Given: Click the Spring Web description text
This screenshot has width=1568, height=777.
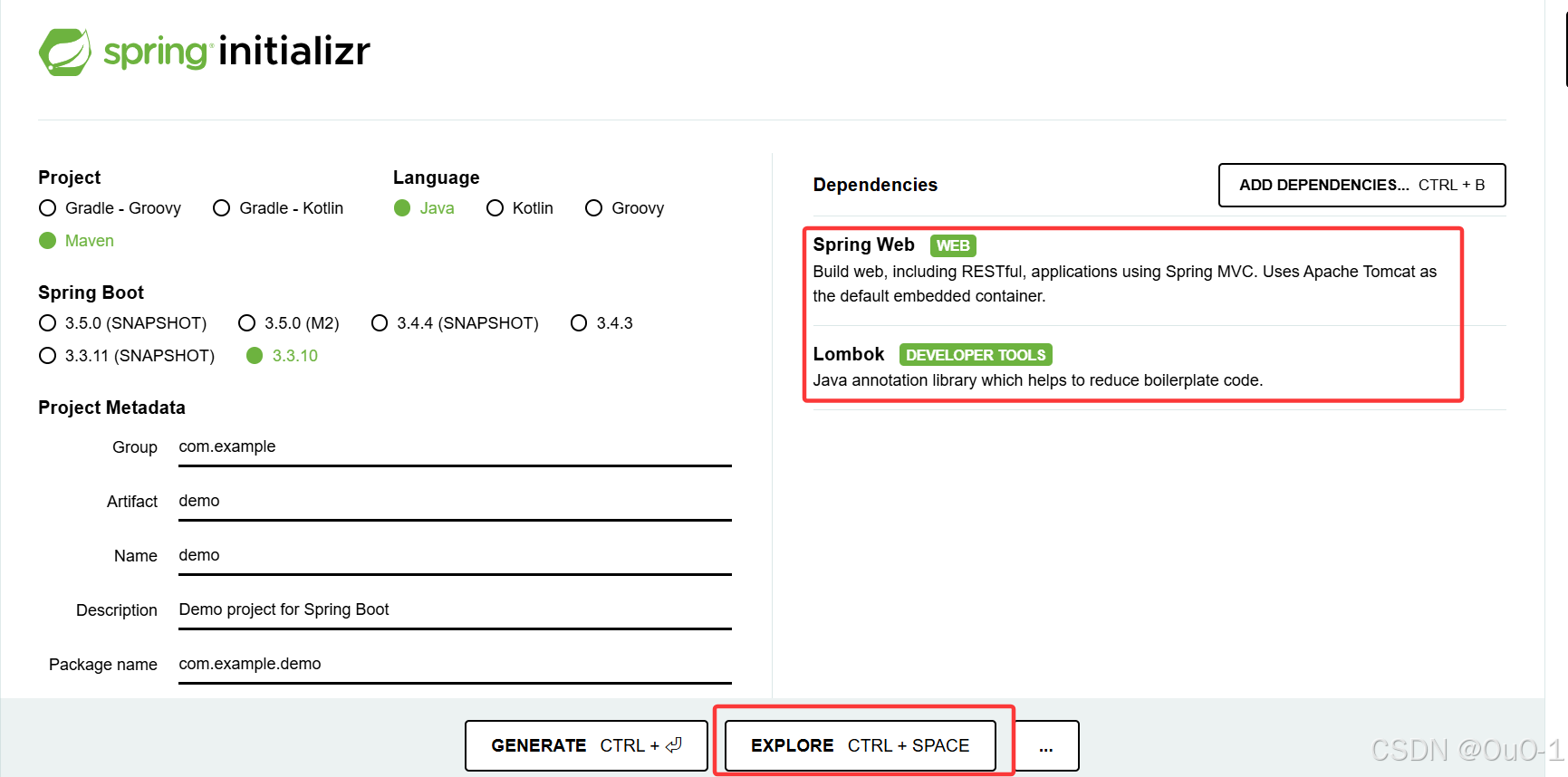Looking at the screenshot, I should tap(1124, 283).
